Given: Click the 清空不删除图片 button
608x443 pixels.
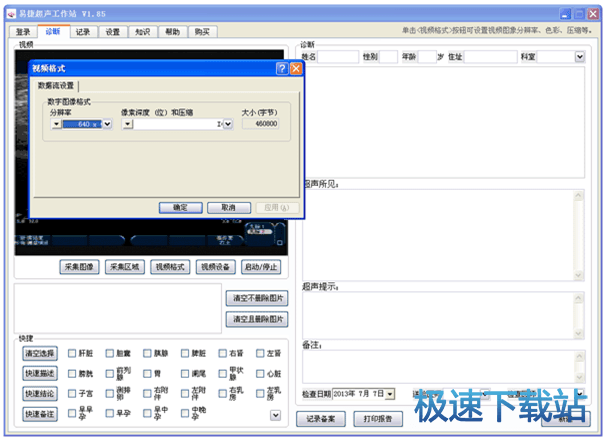Looking at the screenshot, I should click(257, 298).
